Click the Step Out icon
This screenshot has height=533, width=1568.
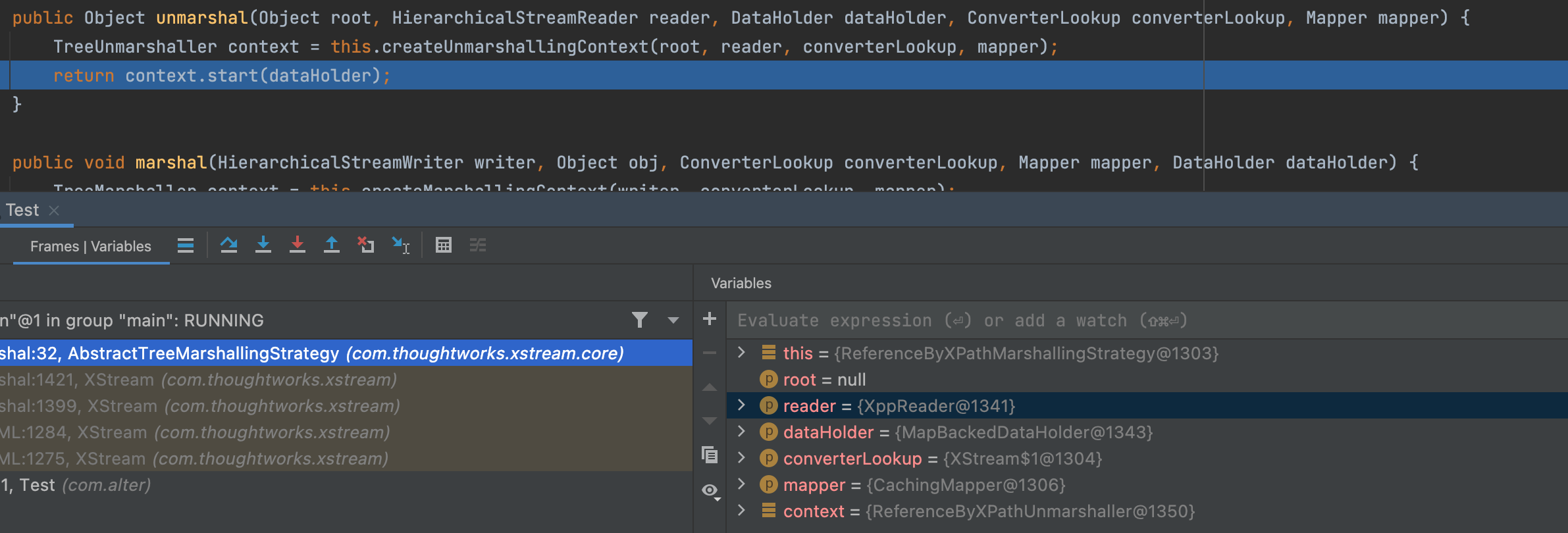332,245
